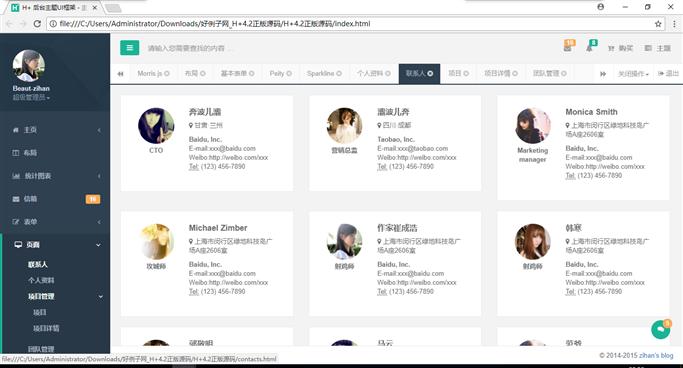Switch to the 项目详情 tab
Viewport: 683px width, 368px height.
point(497,74)
